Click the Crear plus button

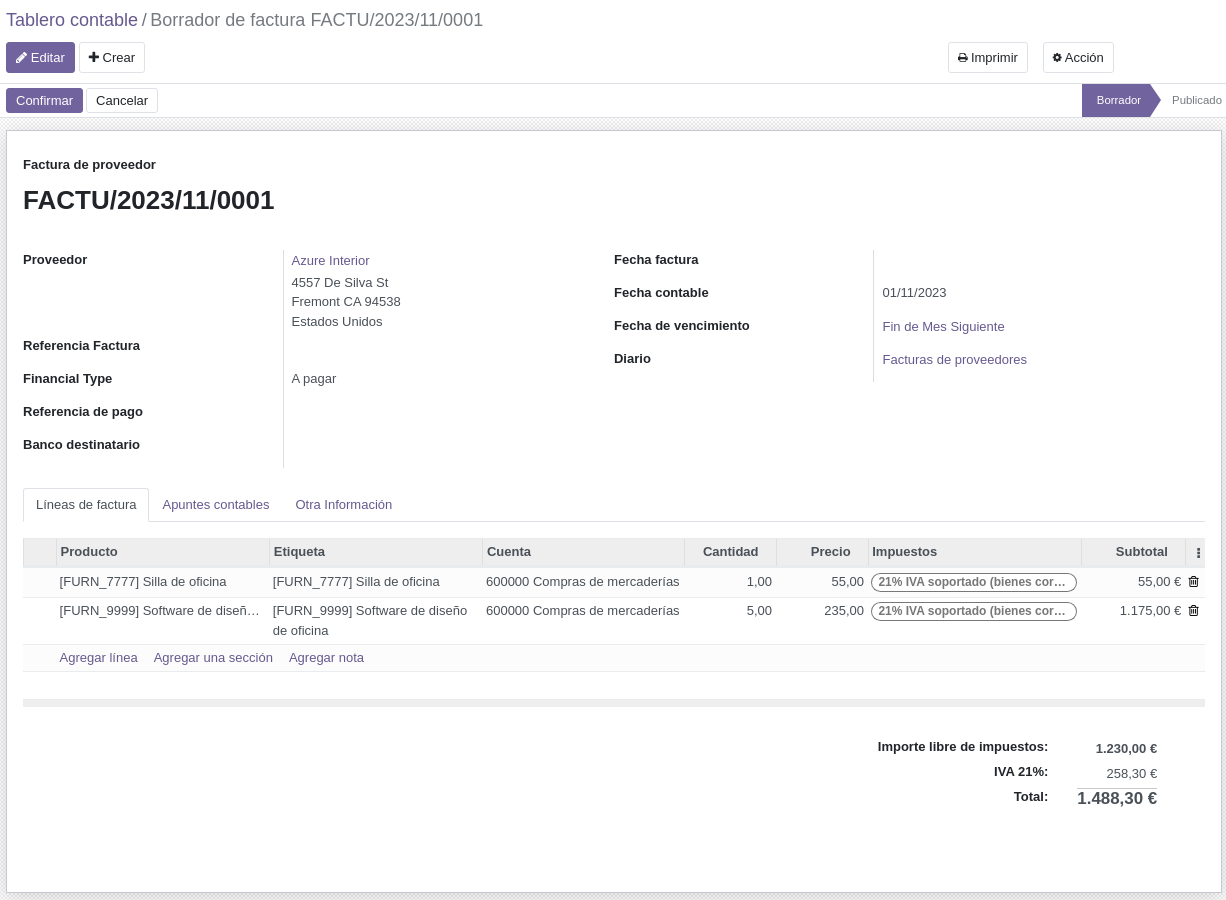(112, 57)
